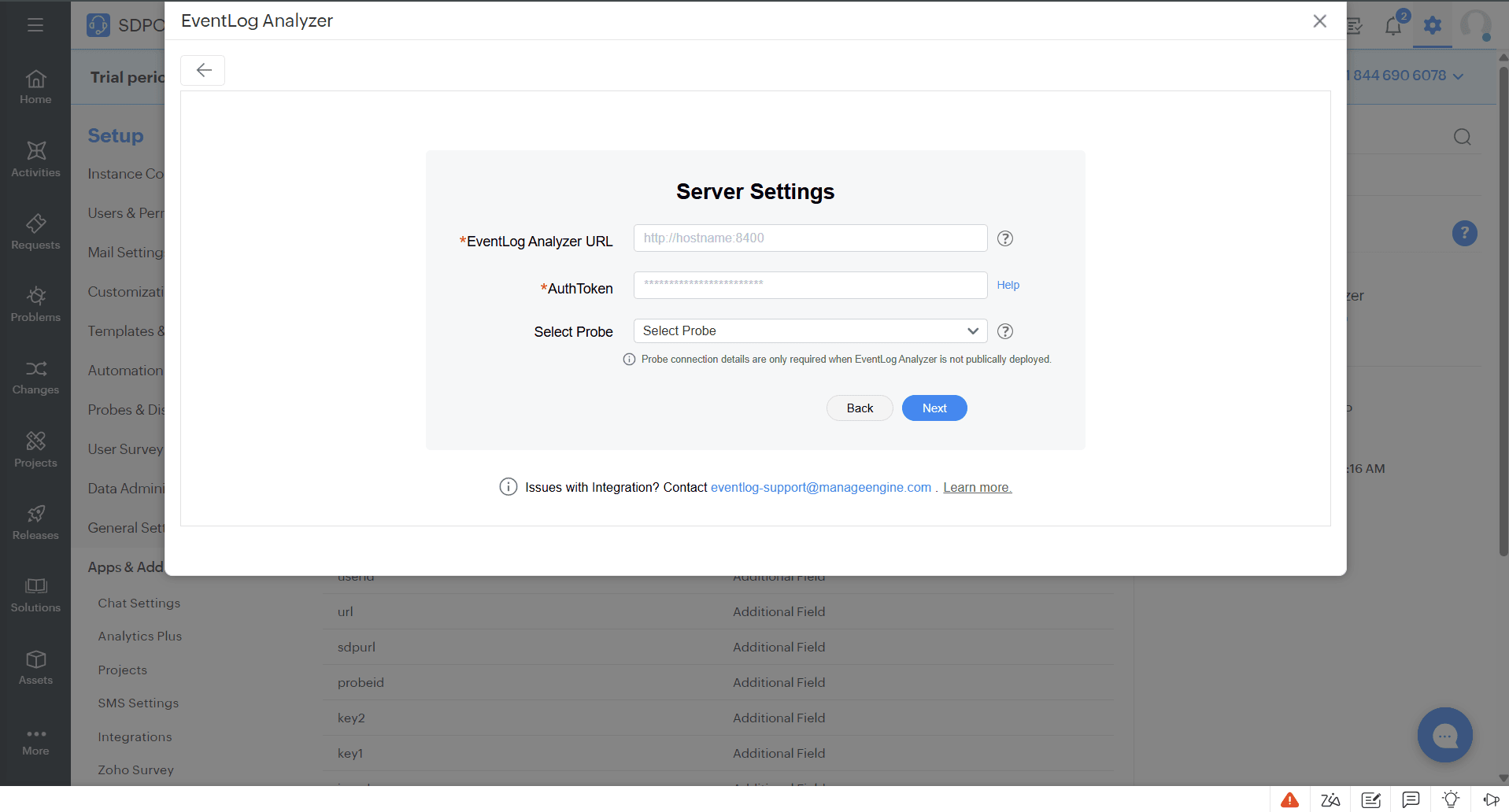
Task: Click the Setup heading
Action: pyautogui.click(x=116, y=135)
